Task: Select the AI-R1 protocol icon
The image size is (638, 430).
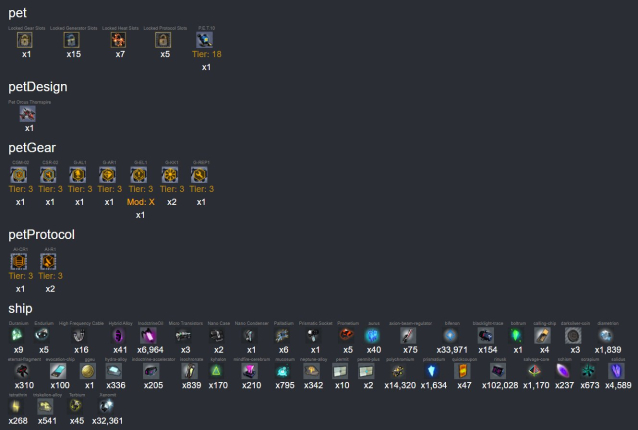Action: [x=50, y=262]
